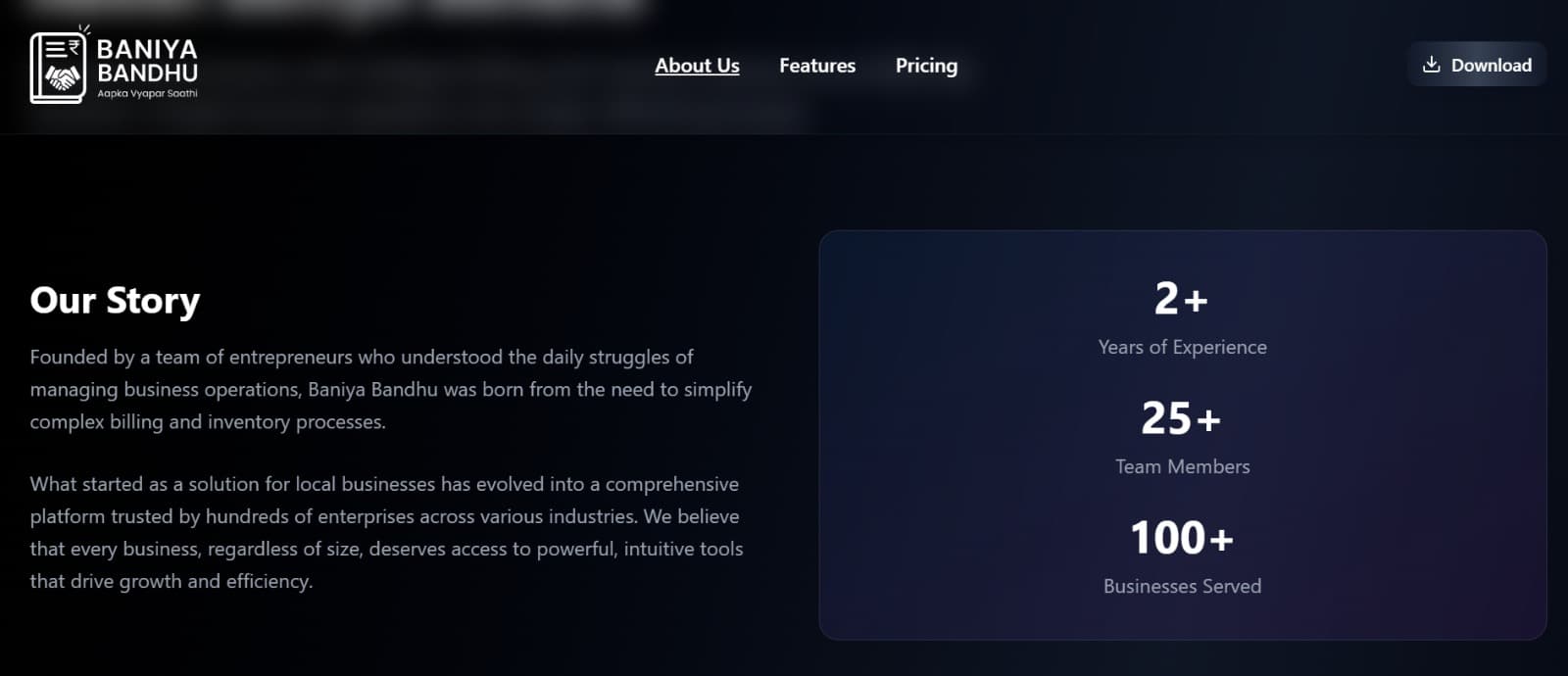Click the "Our Story" heading
The width and height of the screenshot is (1568, 676).
point(115,300)
